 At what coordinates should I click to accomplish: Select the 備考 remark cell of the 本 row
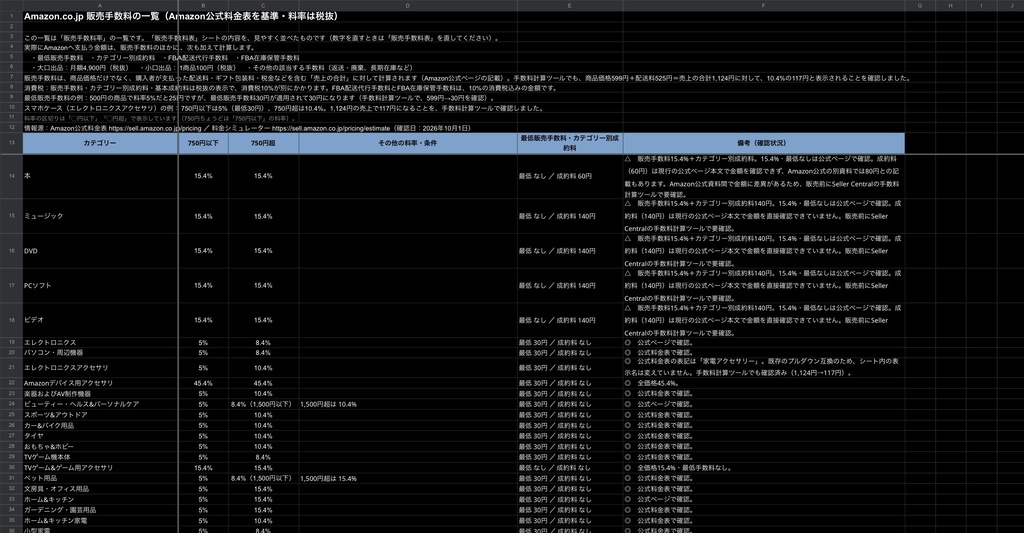pos(763,176)
